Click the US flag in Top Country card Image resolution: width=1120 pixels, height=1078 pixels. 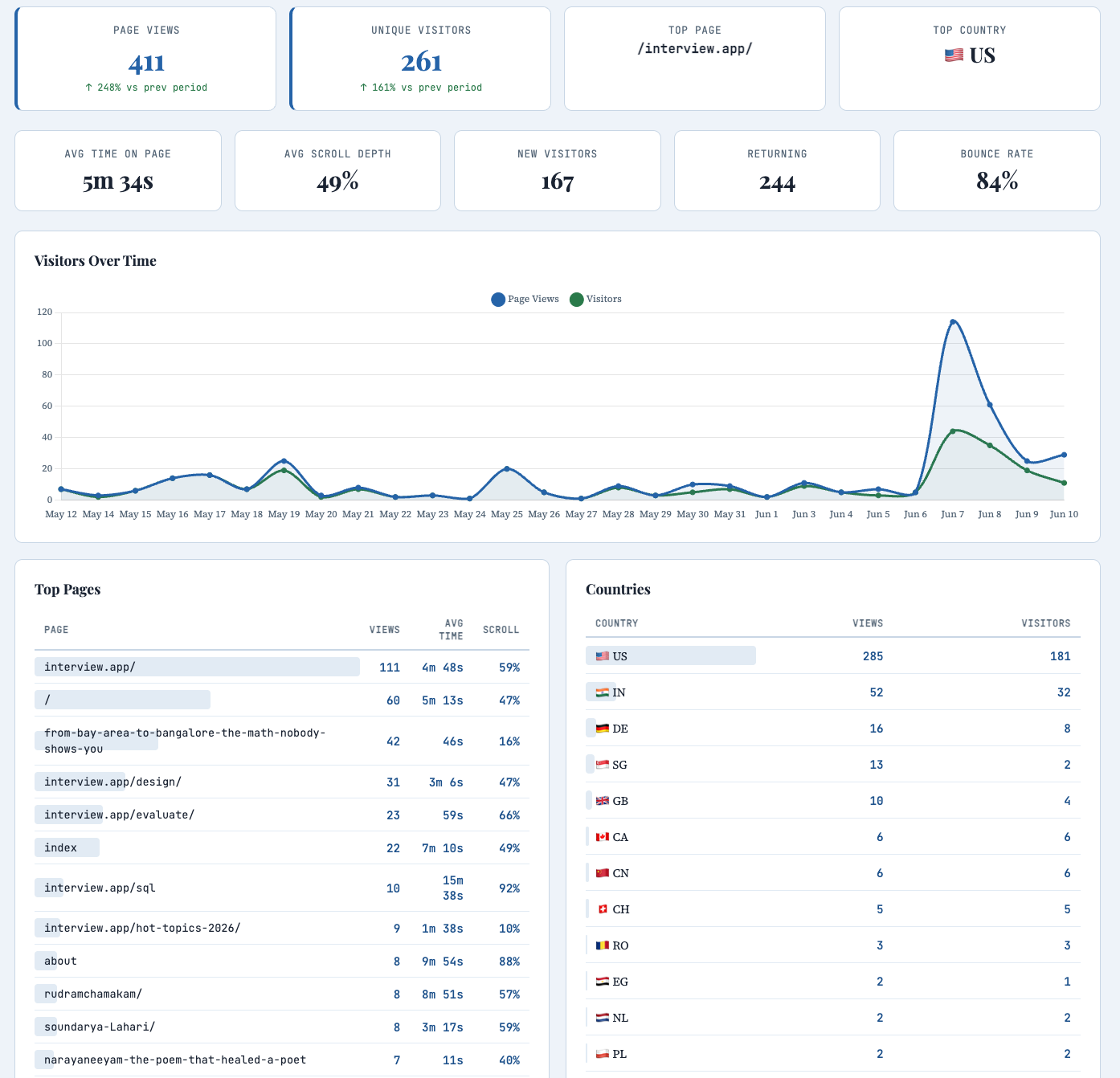tap(954, 55)
